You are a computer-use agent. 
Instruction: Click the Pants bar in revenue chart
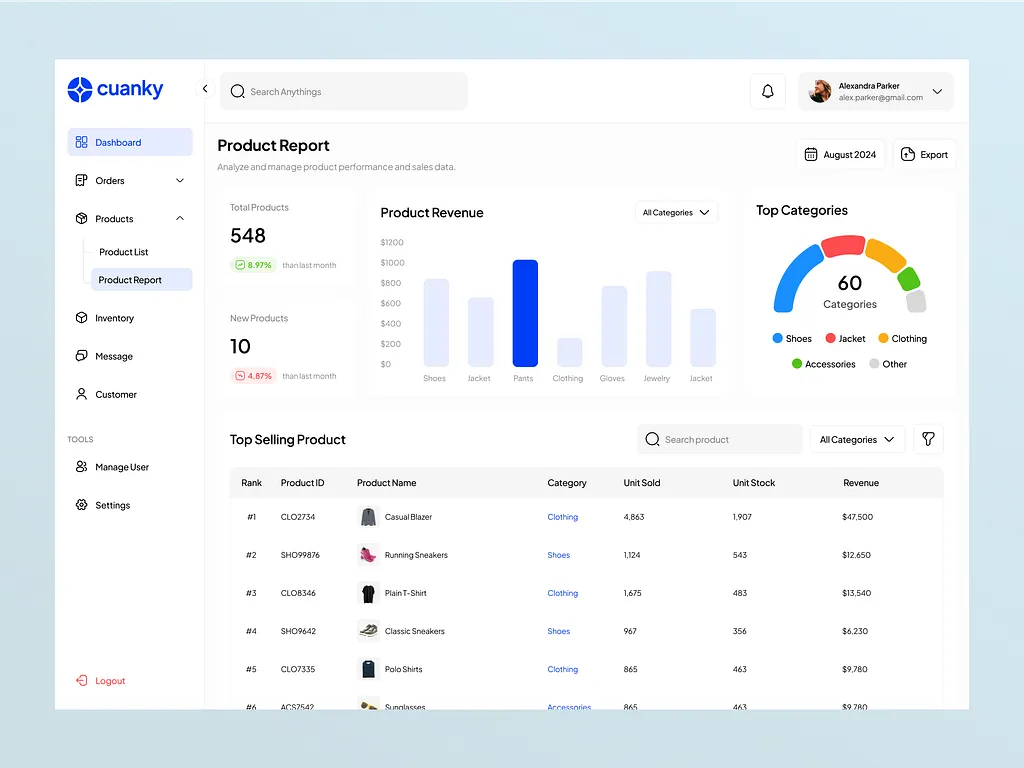[x=525, y=314]
